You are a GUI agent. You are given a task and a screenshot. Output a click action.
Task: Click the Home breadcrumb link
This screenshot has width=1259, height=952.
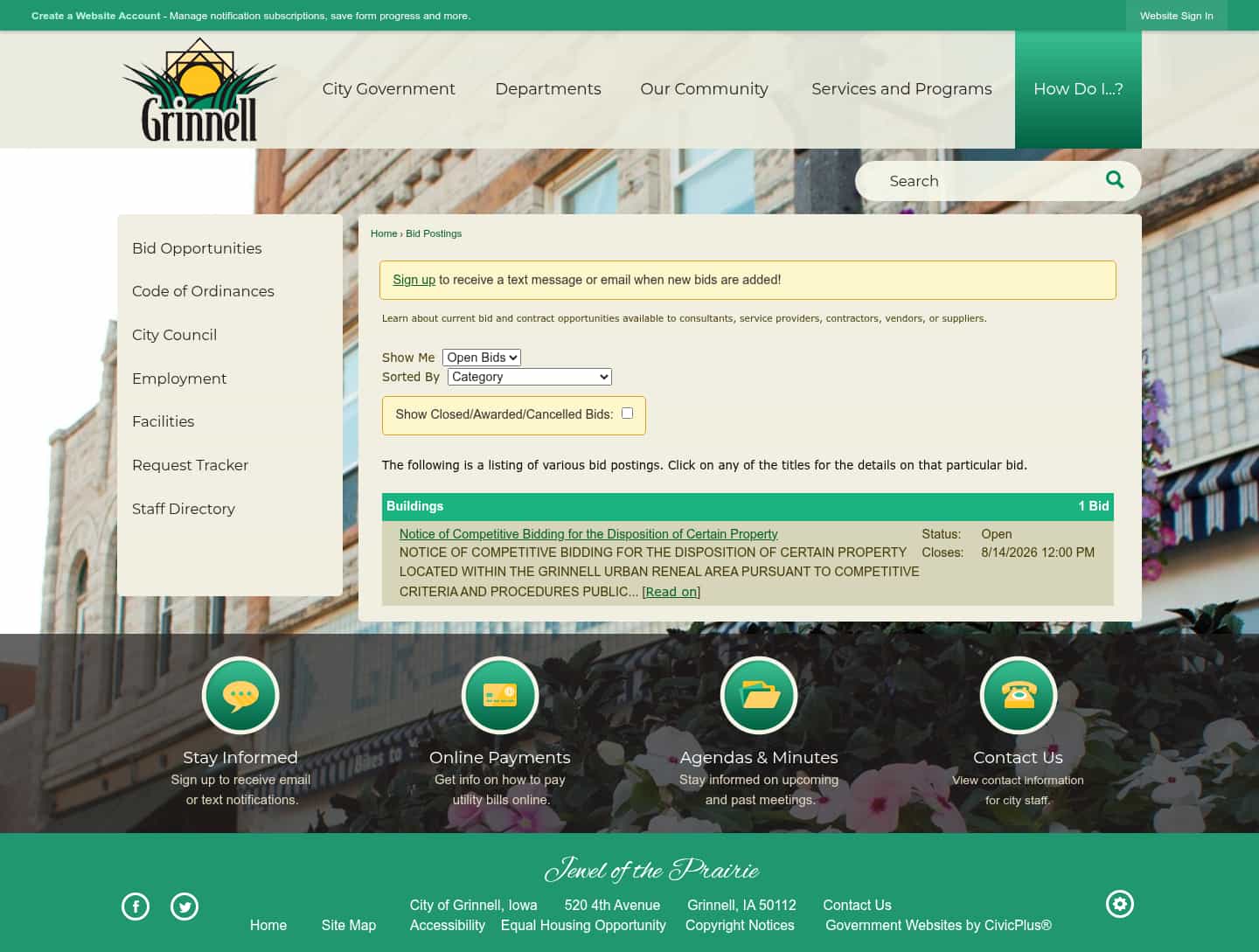(x=384, y=233)
